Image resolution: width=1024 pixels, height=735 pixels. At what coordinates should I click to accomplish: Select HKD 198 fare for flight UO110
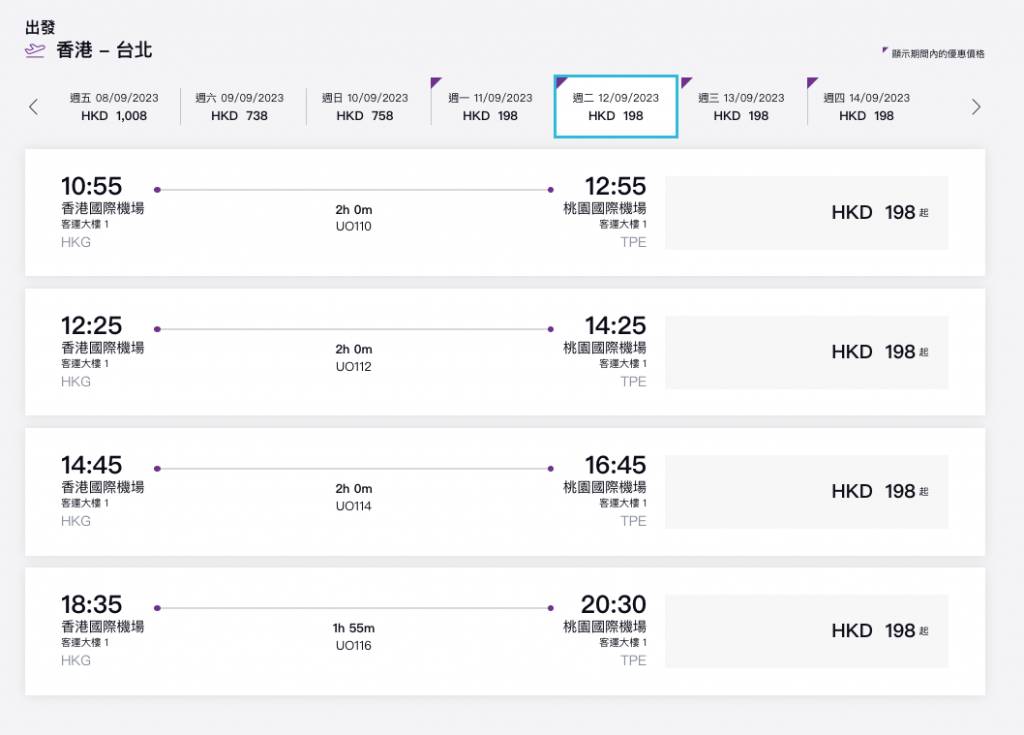pos(806,213)
